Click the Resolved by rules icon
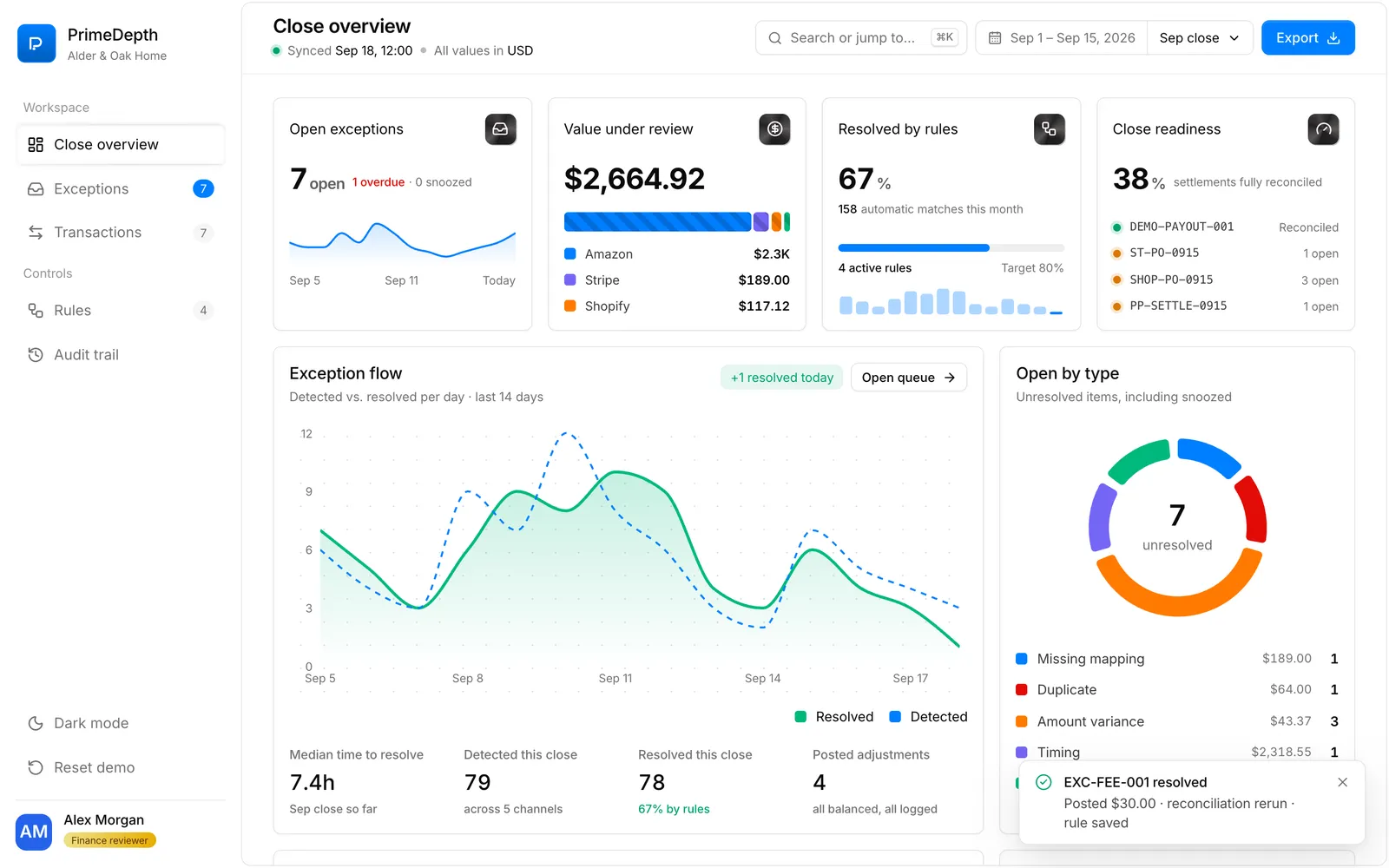 1050,129
